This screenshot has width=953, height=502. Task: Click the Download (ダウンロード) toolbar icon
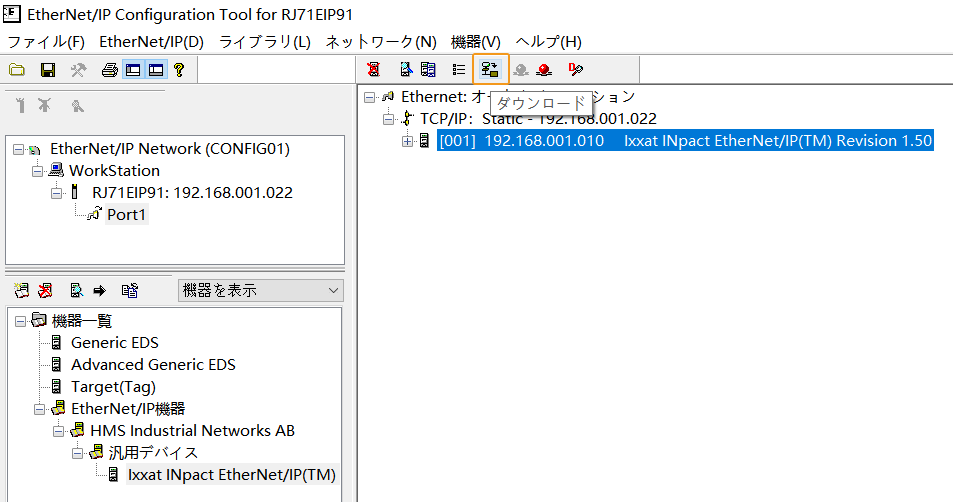(x=490, y=69)
